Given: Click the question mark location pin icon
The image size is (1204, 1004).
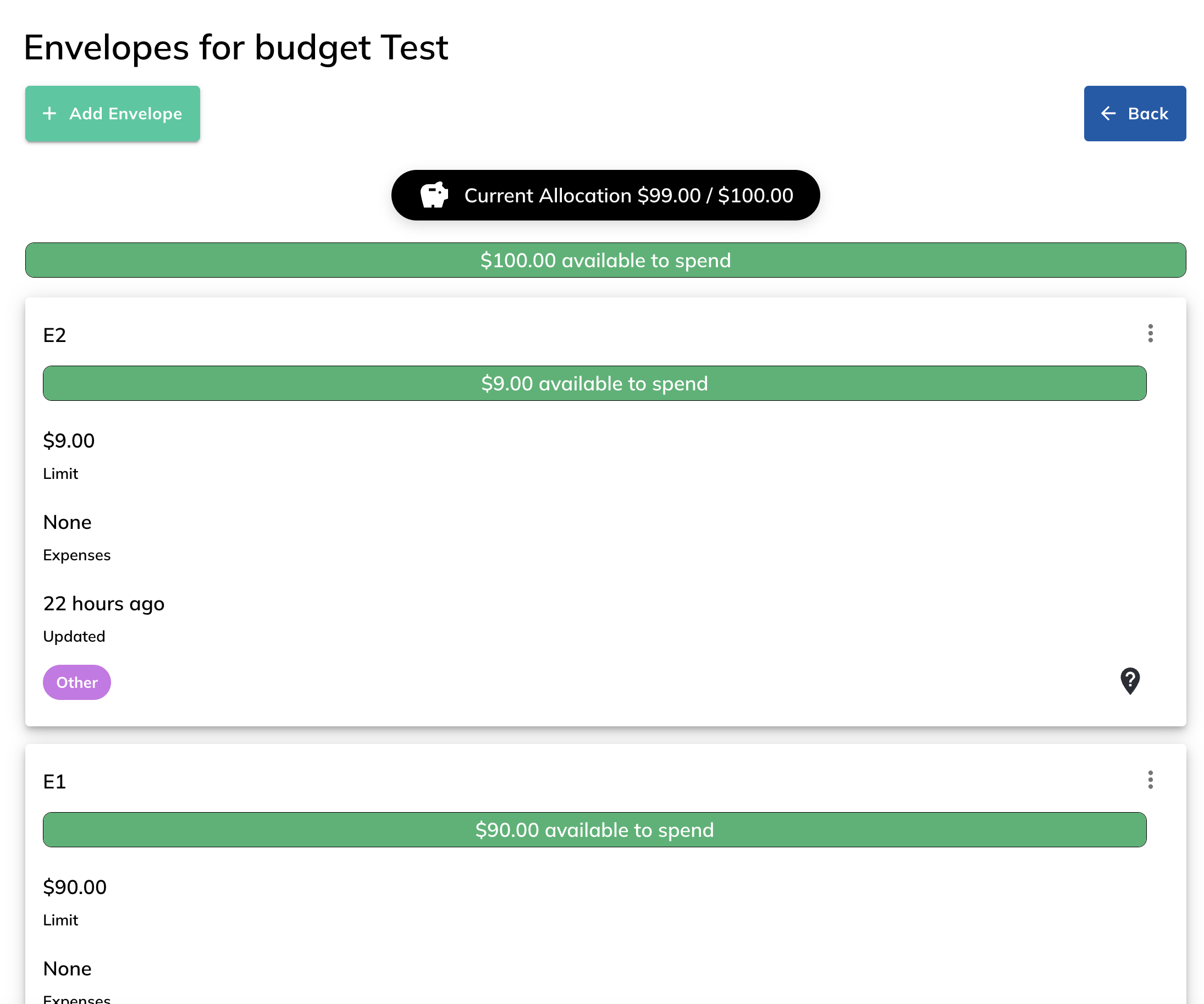Looking at the screenshot, I should pos(1129,681).
